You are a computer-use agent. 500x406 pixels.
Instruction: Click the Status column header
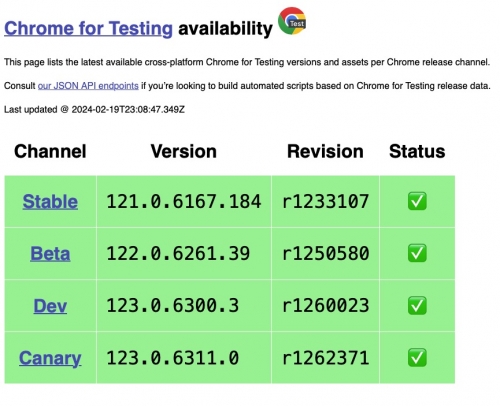(417, 151)
